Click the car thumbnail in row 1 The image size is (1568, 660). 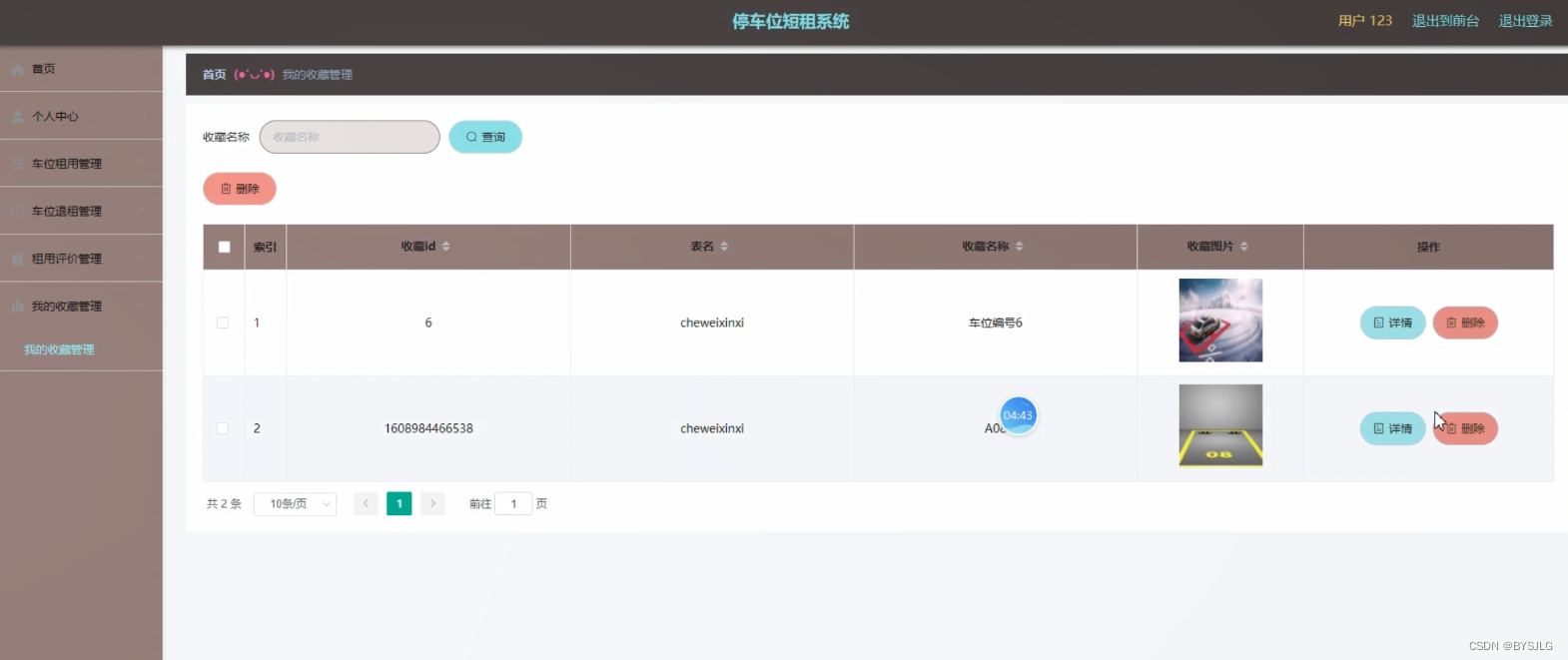click(1220, 321)
